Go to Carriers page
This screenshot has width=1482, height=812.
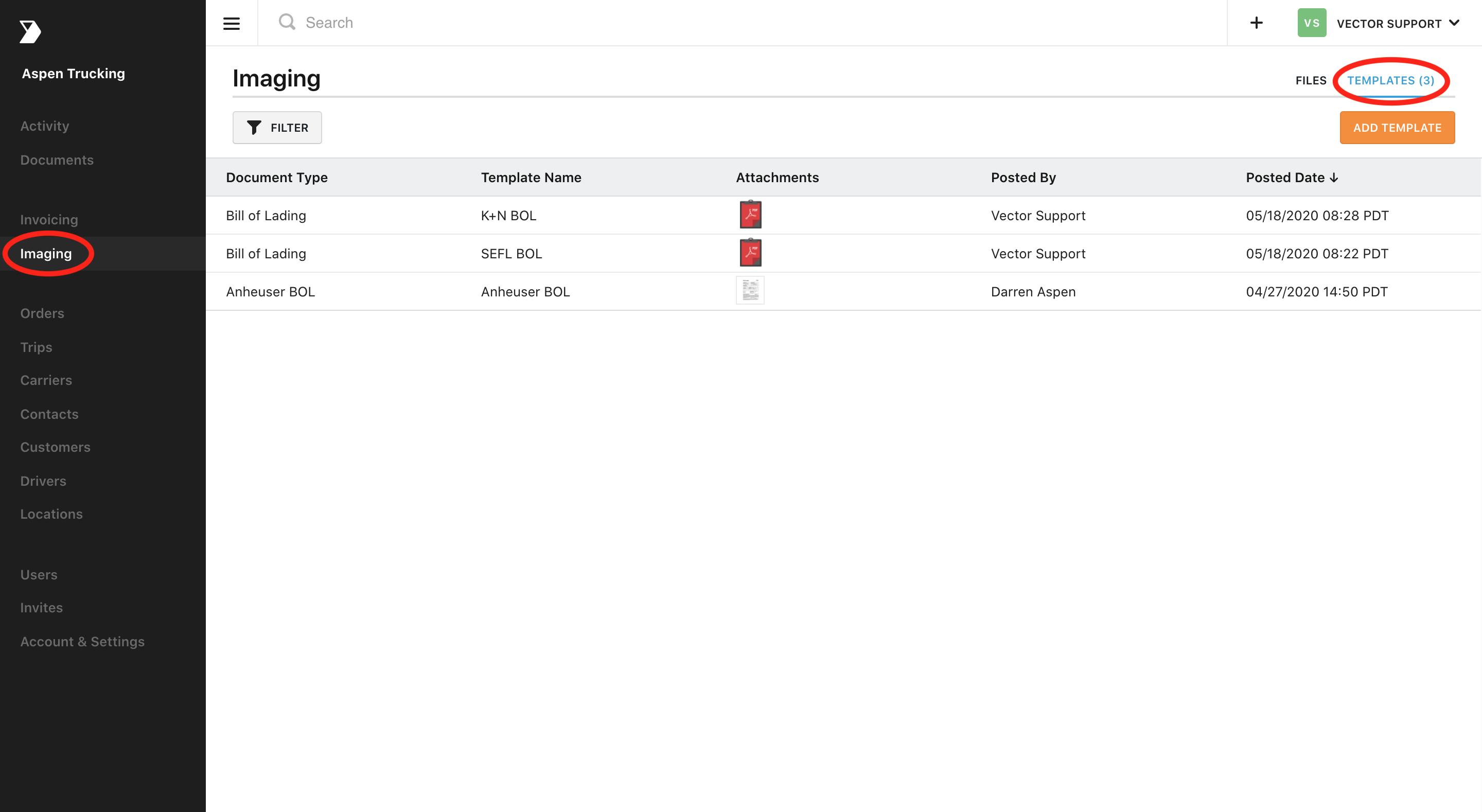coord(46,380)
